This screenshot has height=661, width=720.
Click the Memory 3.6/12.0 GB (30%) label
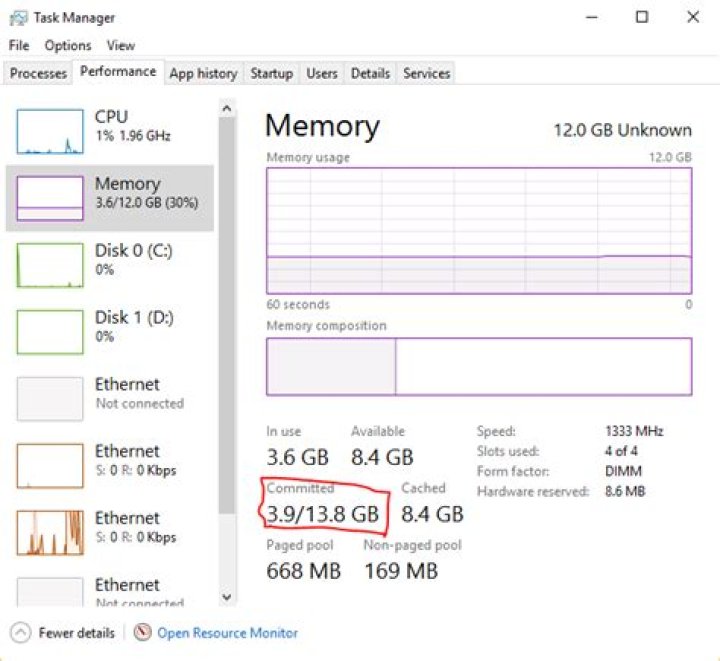point(146,193)
